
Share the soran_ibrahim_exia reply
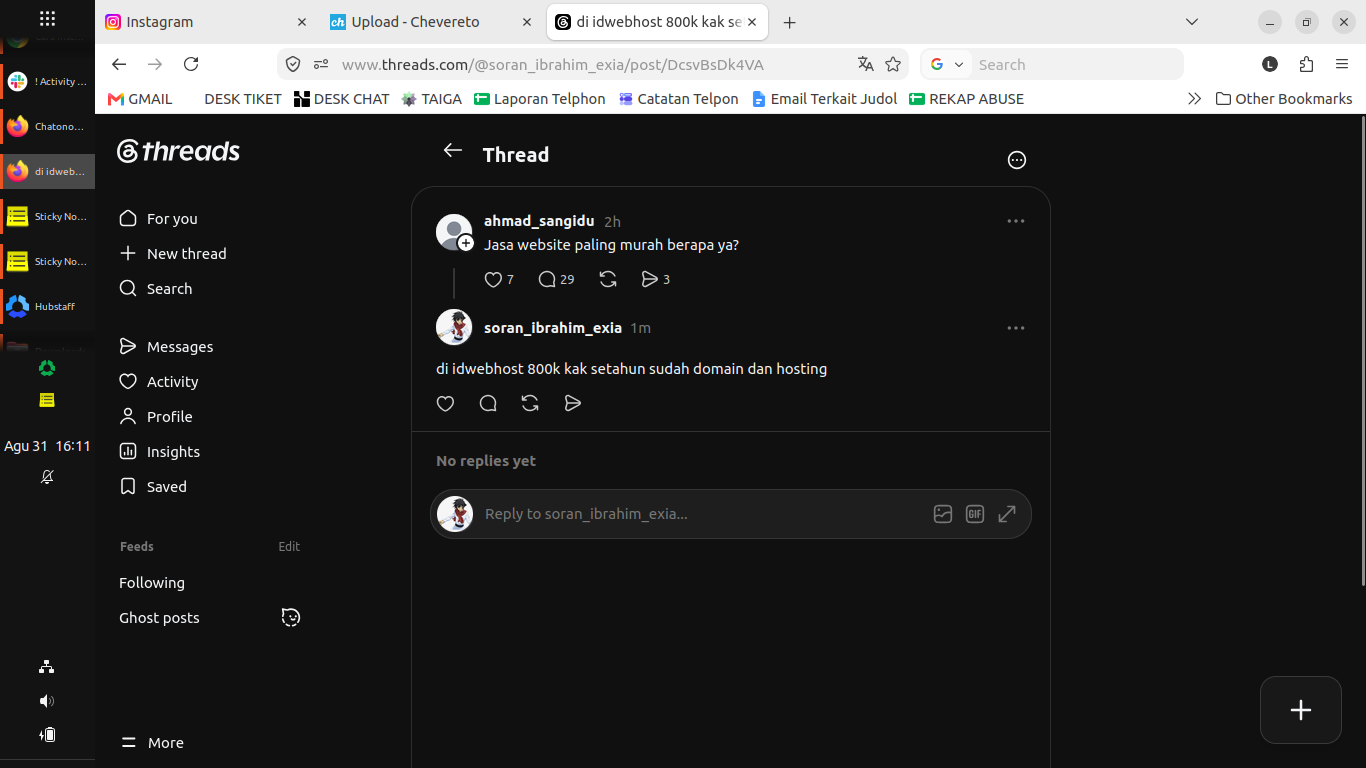pyautogui.click(x=573, y=403)
